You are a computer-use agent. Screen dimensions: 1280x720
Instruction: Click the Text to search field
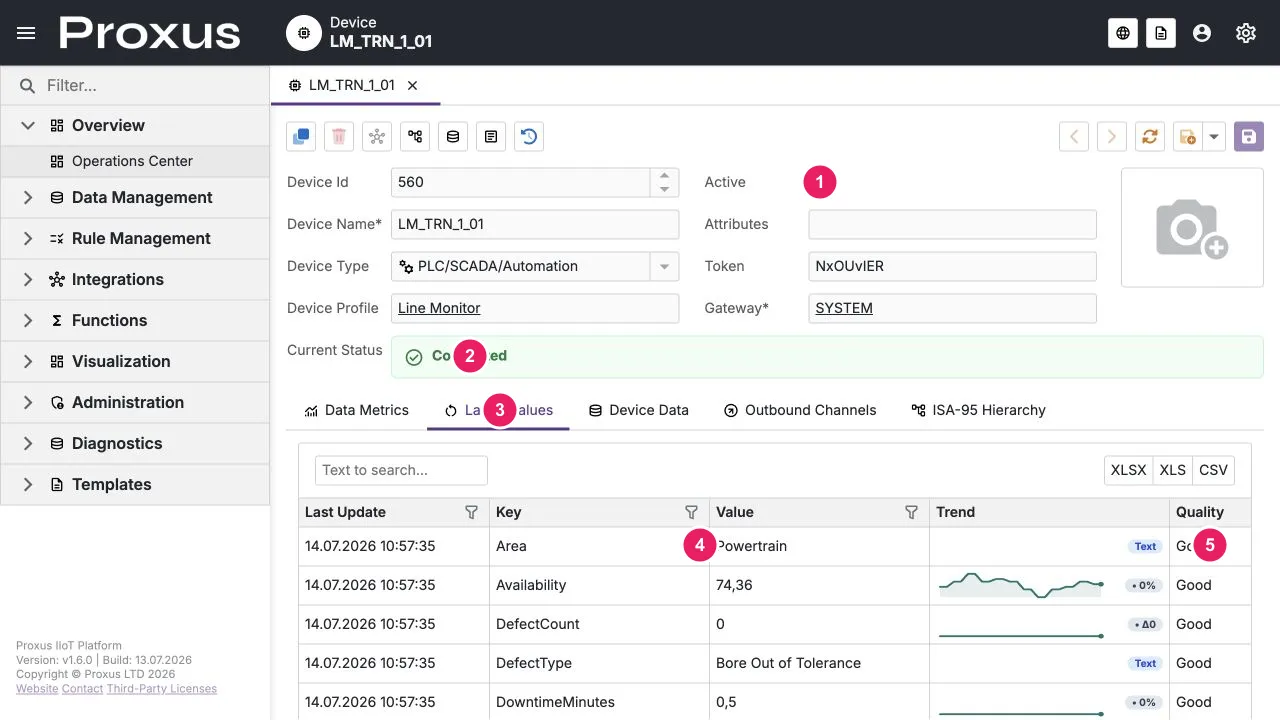(401, 470)
